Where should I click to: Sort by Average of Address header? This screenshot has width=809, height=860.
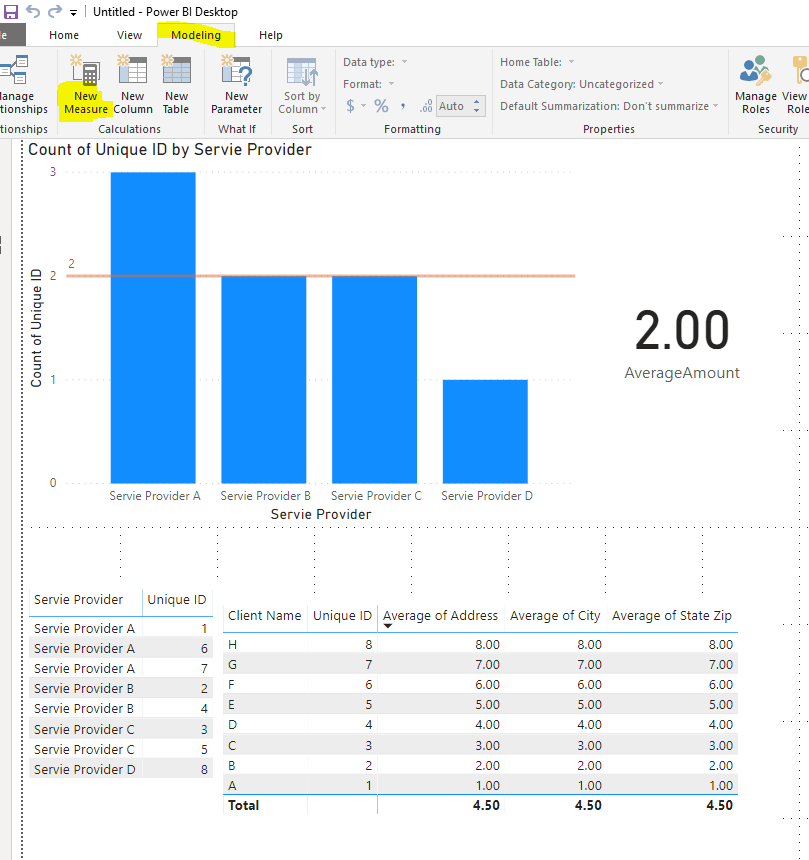pos(440,615)
